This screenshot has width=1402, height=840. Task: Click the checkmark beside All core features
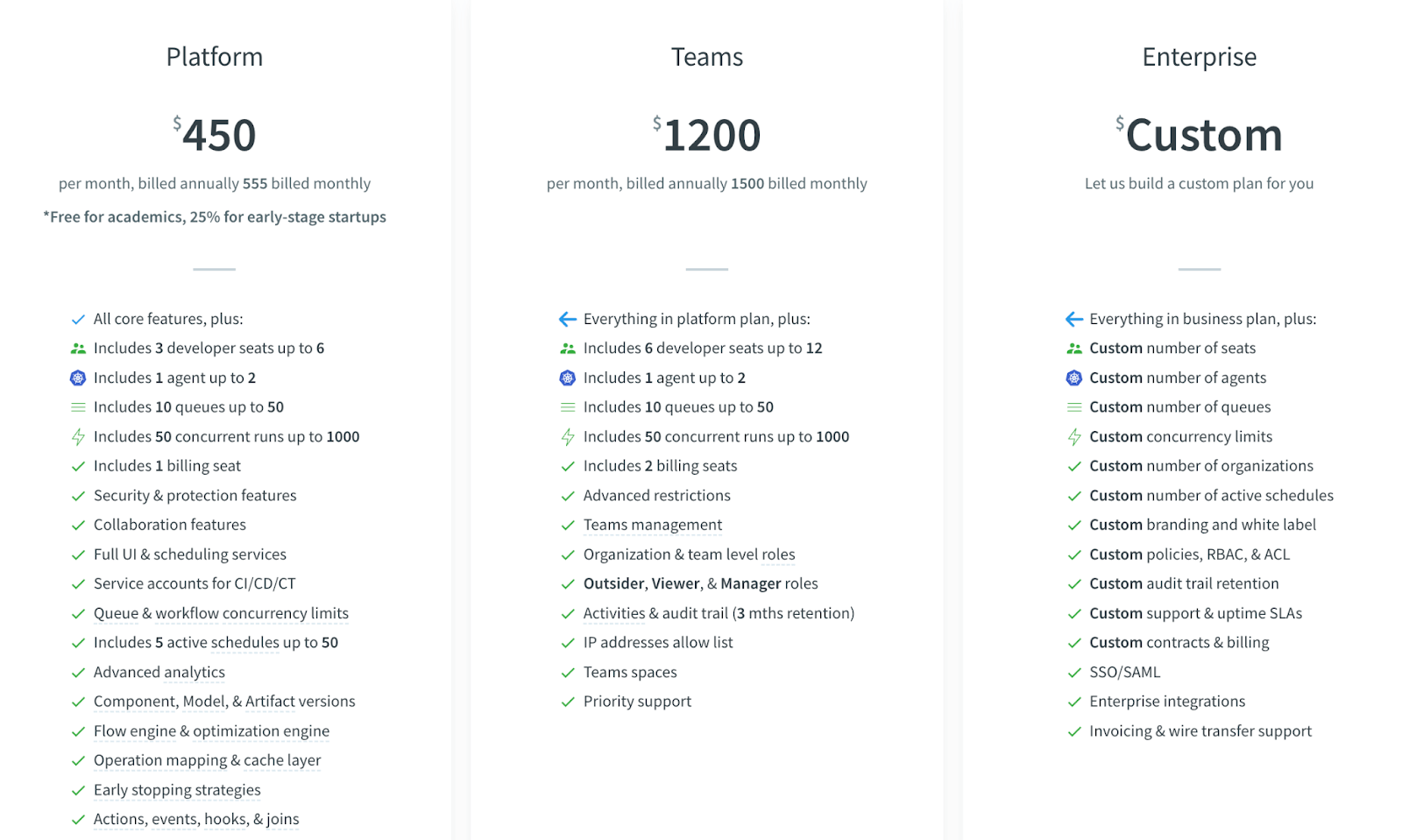point(78,320)
